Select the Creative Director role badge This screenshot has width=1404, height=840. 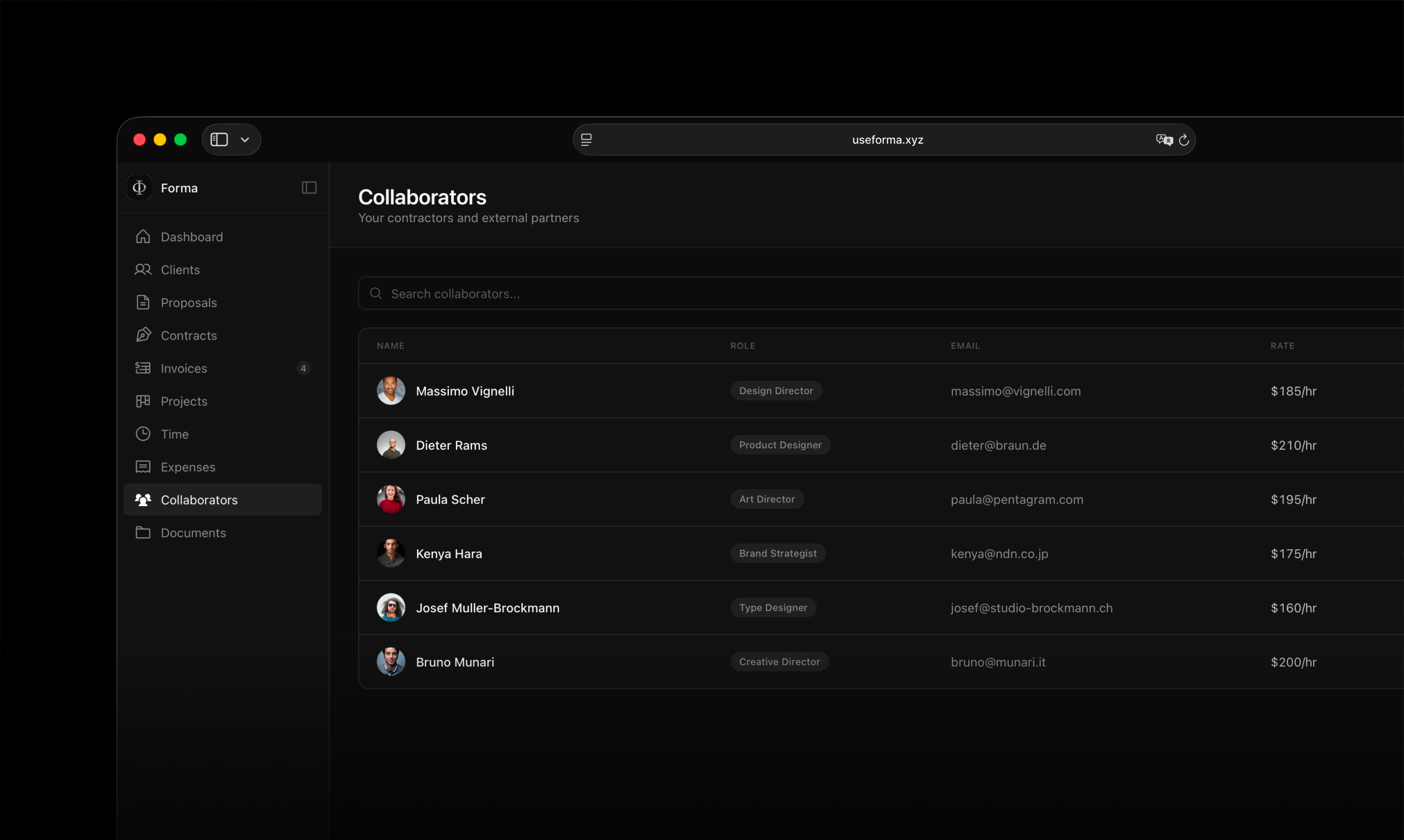click(x=779, y=662)
